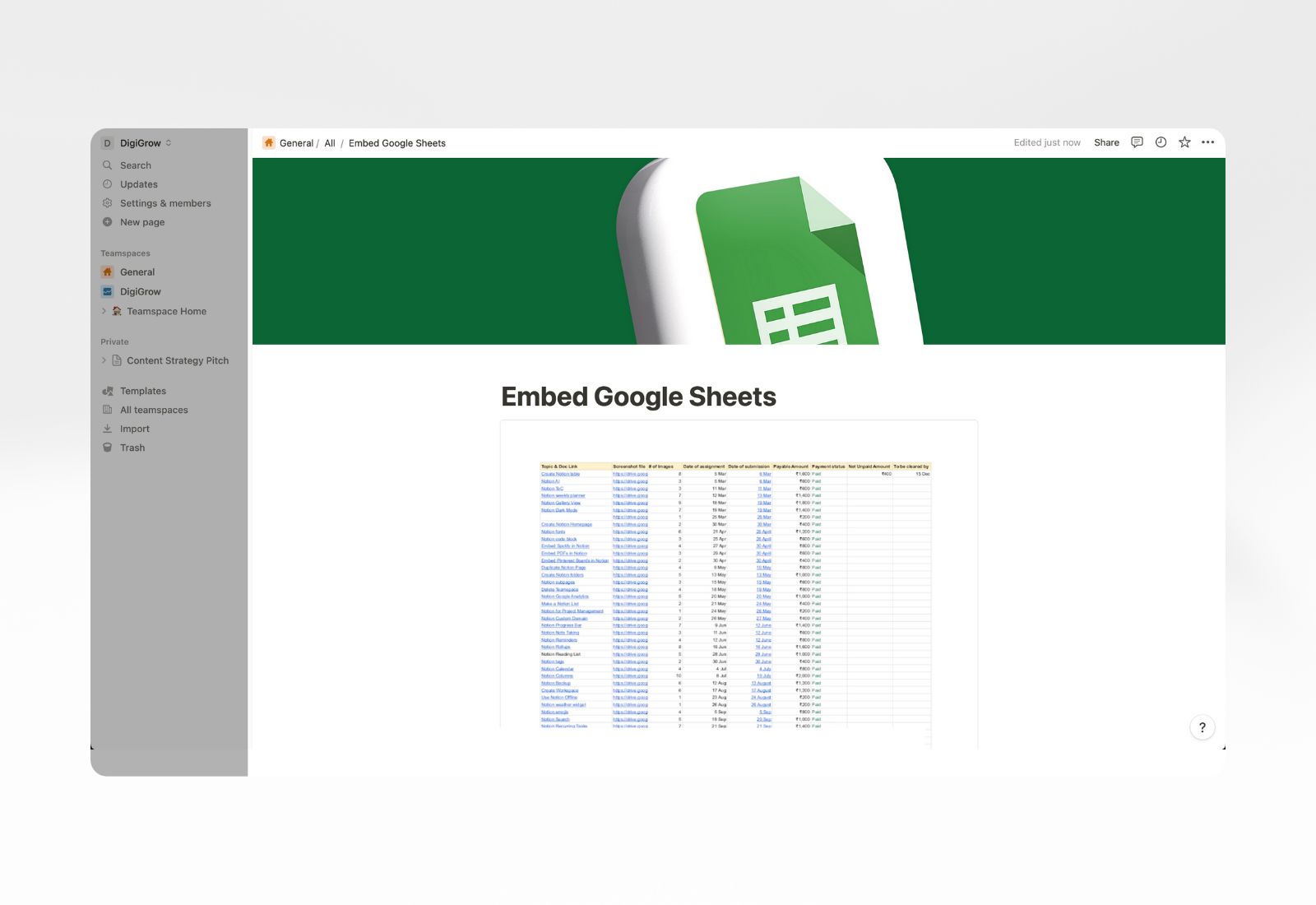Click the Google Sheets cover image
1316x905 pixels.
point(739,251)
